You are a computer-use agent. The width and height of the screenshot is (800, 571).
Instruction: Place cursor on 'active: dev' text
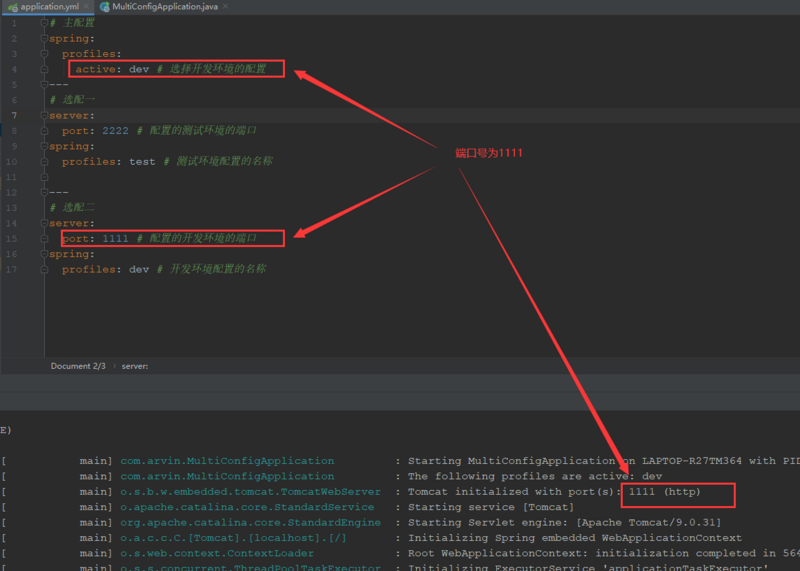point(112,69)
